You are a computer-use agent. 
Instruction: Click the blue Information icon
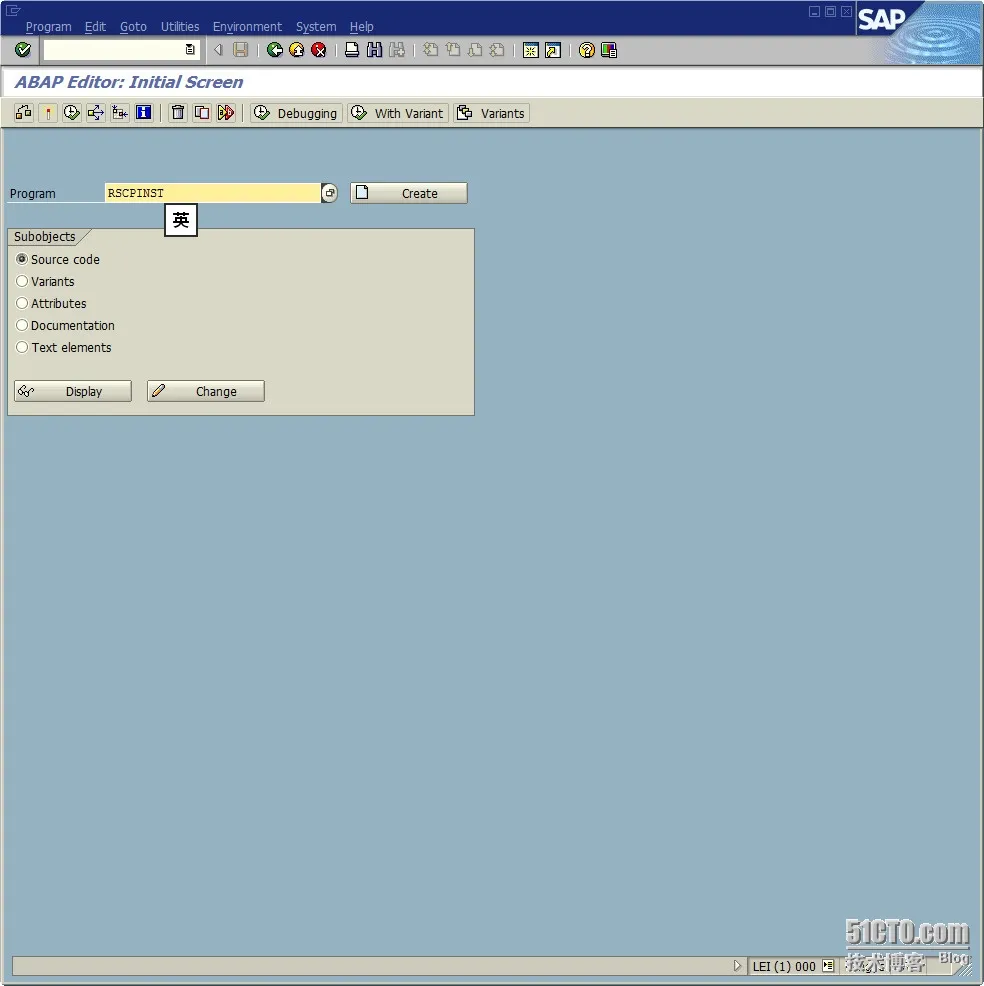point(143,113)
